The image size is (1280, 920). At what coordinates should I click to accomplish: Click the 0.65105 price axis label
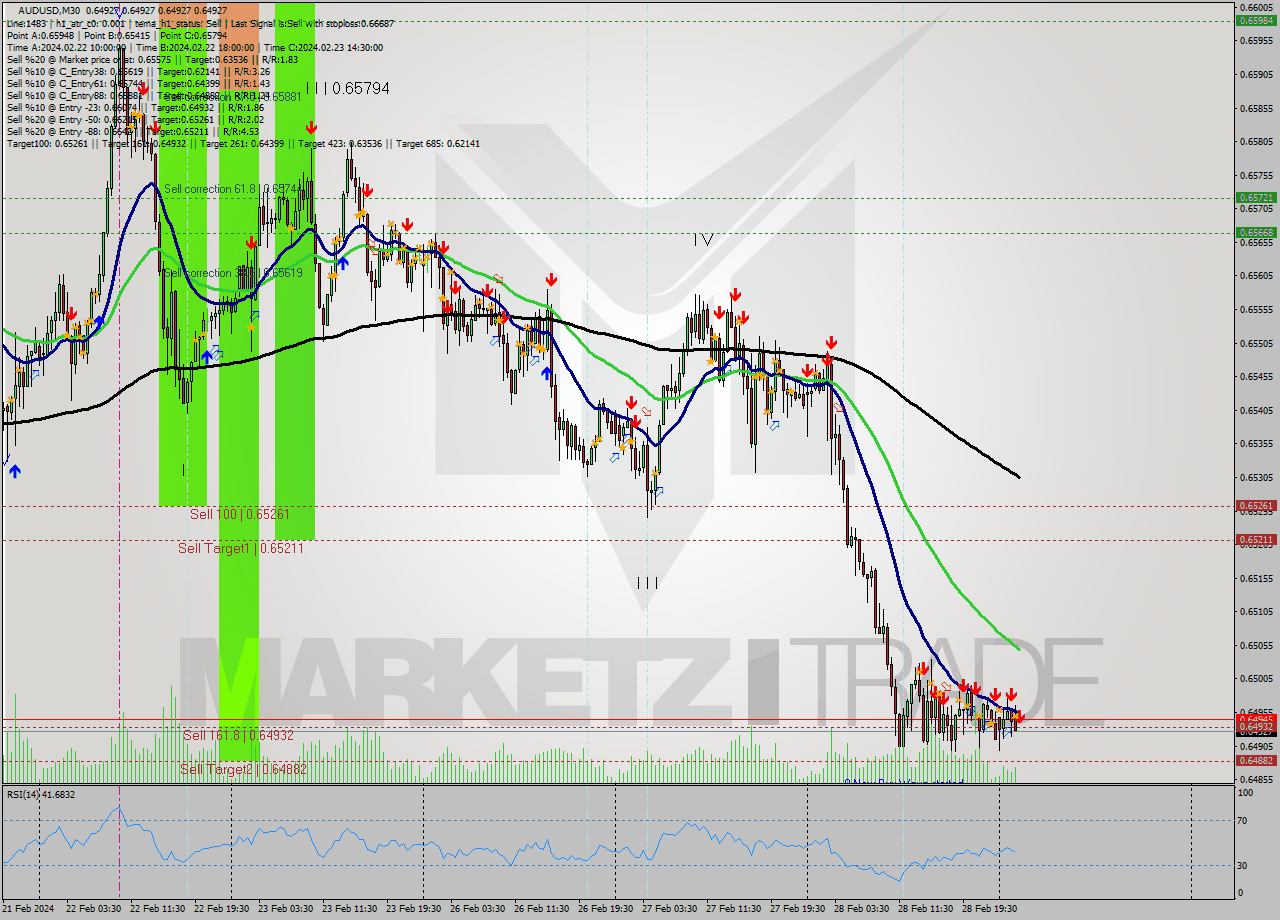tap(1256, 611)
